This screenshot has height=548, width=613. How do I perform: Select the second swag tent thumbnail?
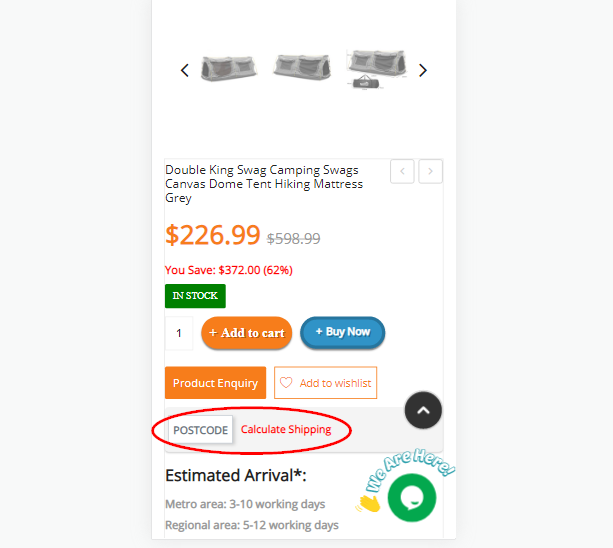pyautogui.click(x=302, y=67)
